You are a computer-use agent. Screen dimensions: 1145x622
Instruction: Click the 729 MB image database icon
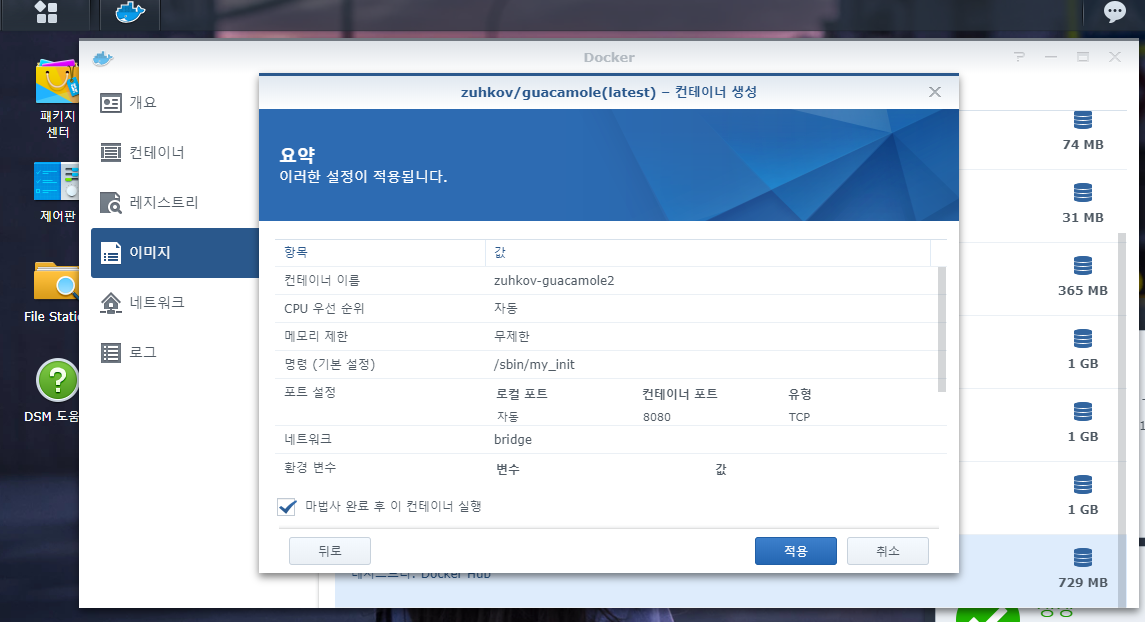point(1083,558)
